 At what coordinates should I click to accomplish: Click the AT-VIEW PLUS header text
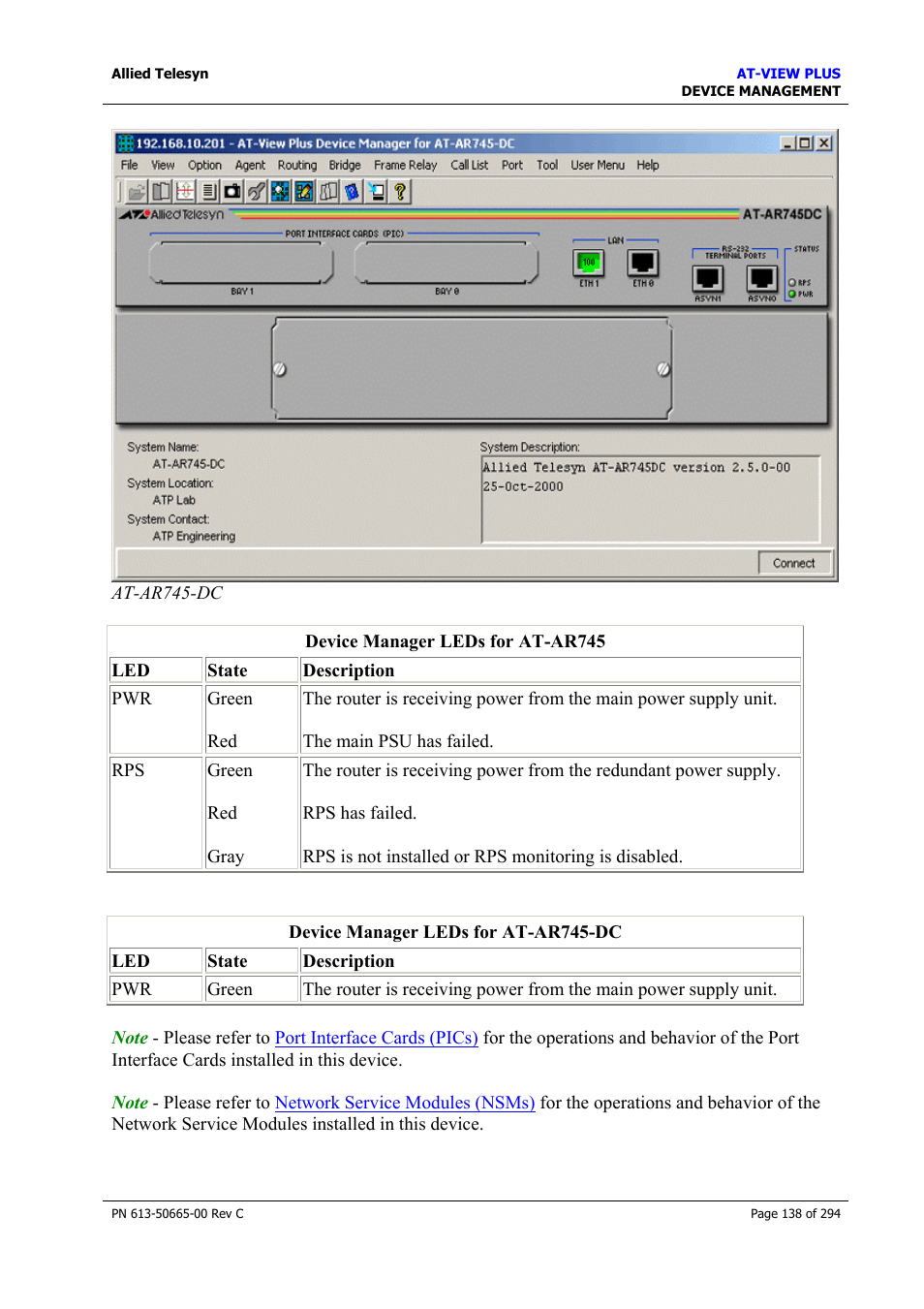click(788, 74)
